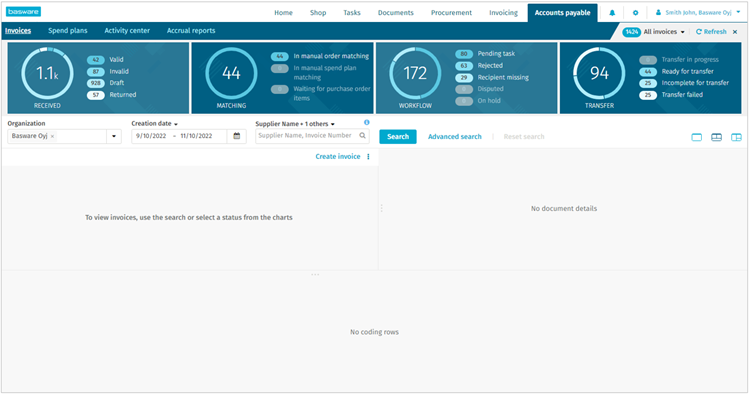
Task: Expand the Organization dropdown arrow
Action: 114,136
